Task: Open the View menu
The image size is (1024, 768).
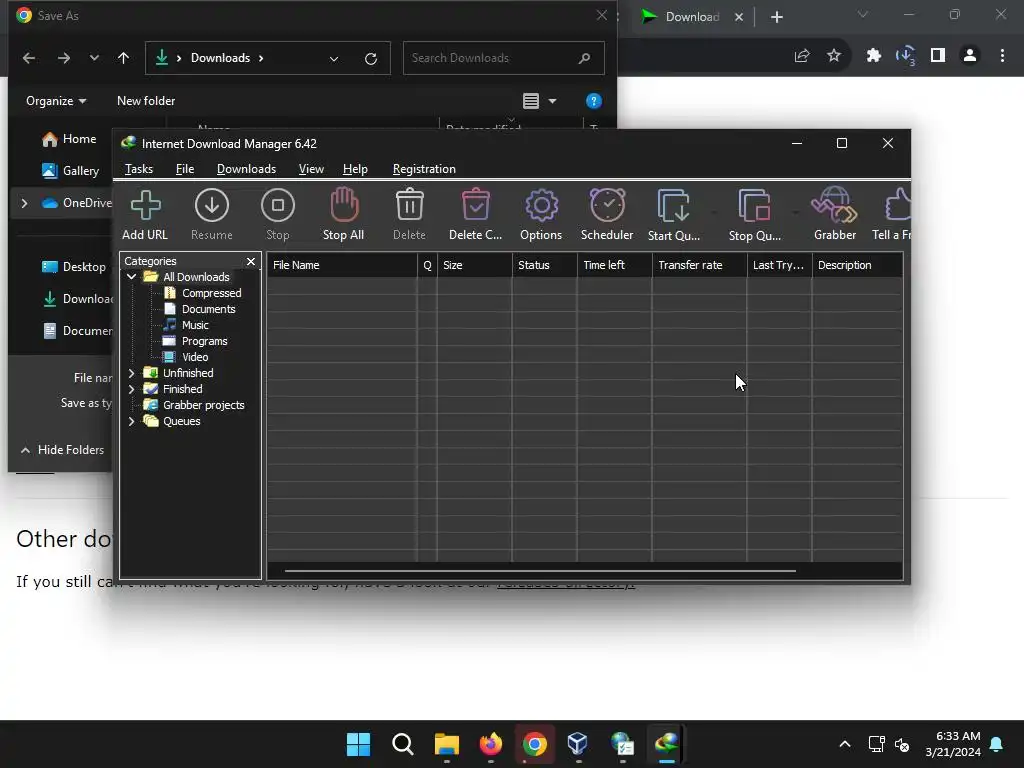Action: 311,169
